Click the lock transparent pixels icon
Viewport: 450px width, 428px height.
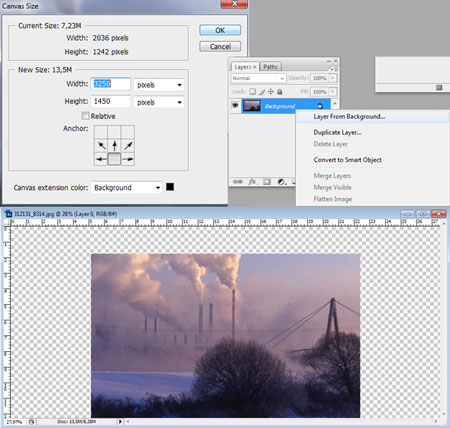click(x=253, y=91)
